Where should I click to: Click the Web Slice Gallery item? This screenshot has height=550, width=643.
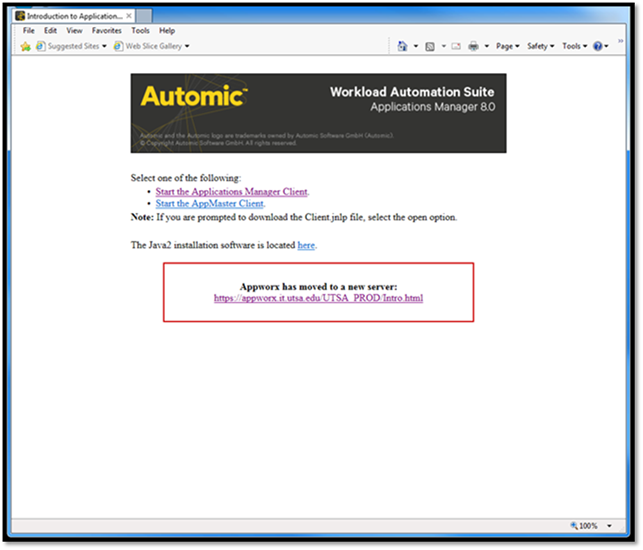(x=152, y=46)
